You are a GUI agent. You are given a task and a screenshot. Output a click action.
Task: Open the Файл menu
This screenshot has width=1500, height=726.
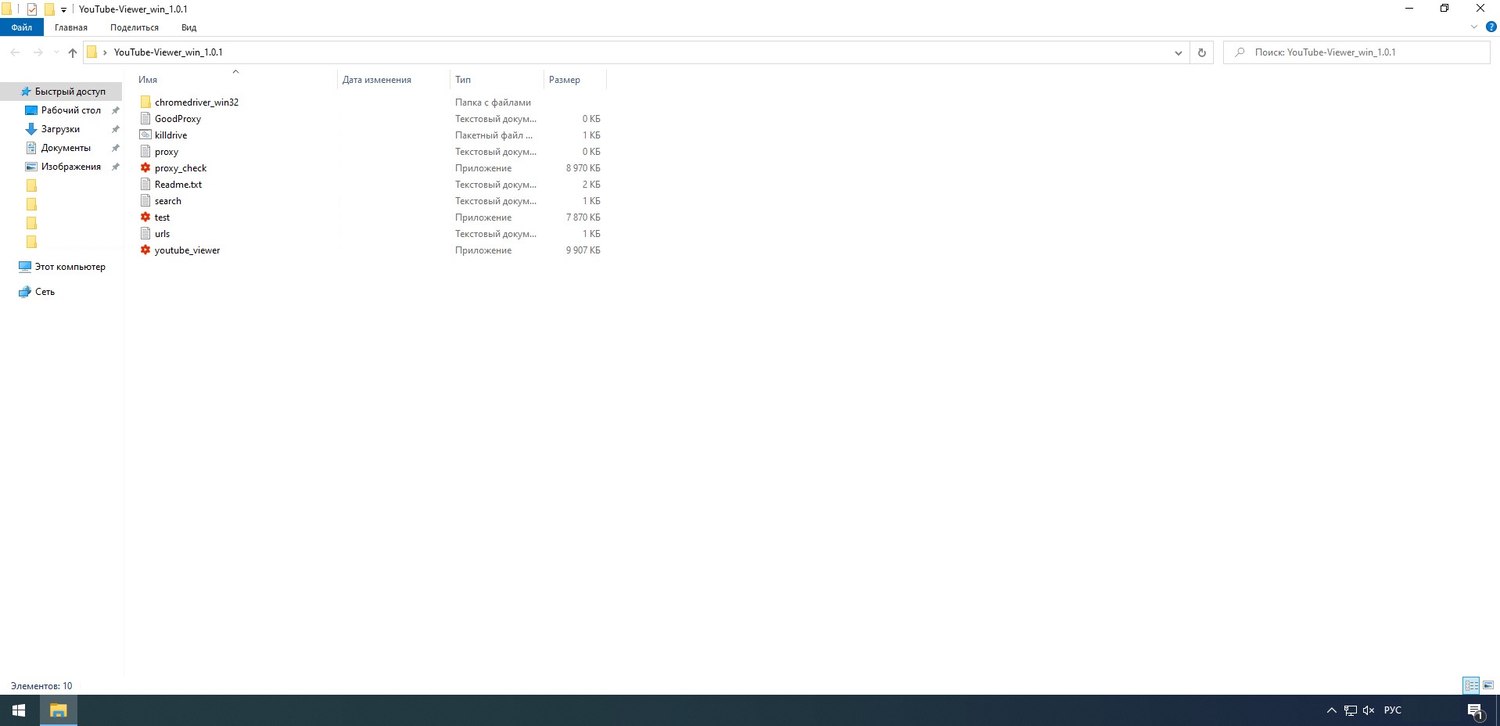[22, 27]
